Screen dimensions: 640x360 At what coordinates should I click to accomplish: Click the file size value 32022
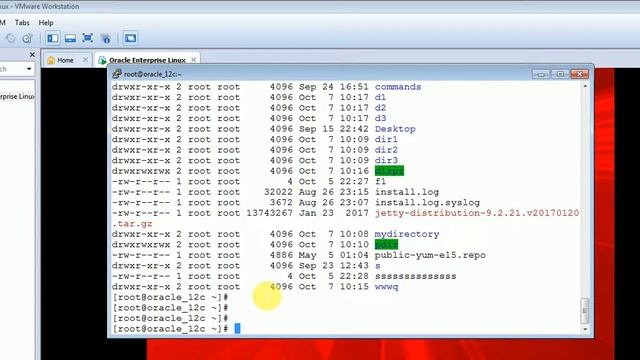click(278, 192)
